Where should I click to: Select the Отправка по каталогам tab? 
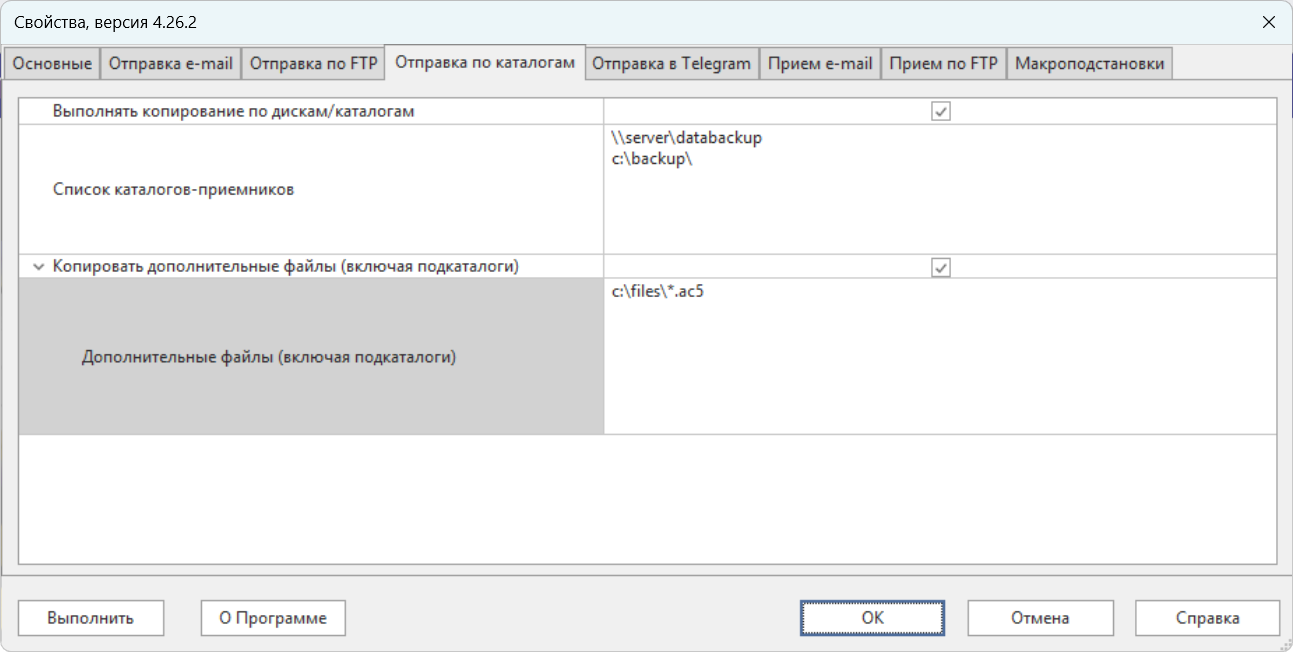tap(485, 63)
